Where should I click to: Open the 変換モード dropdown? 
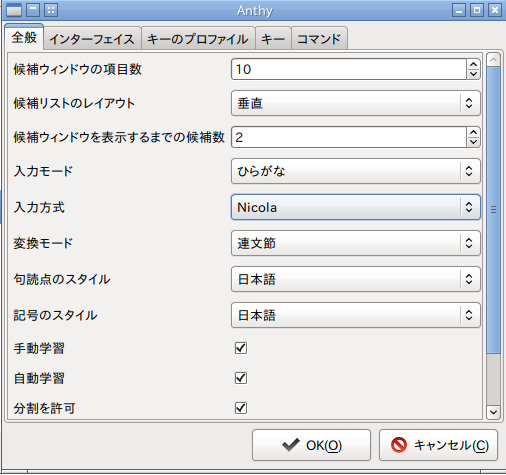click(x=356, y=243)
